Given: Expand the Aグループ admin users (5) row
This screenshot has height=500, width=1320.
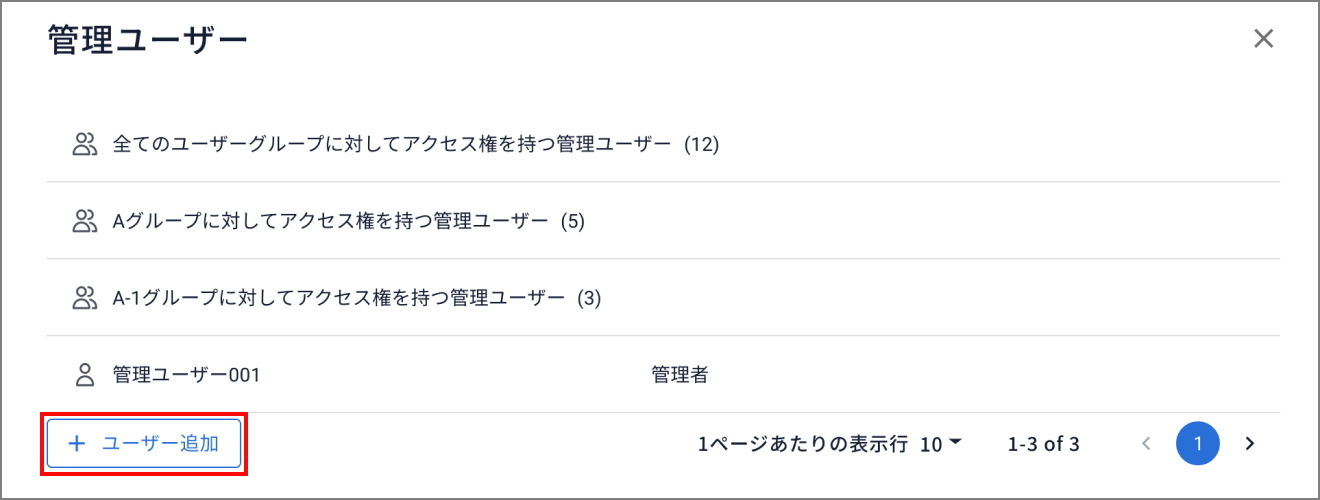Looking at the screenshot, I should coord(348,221).
